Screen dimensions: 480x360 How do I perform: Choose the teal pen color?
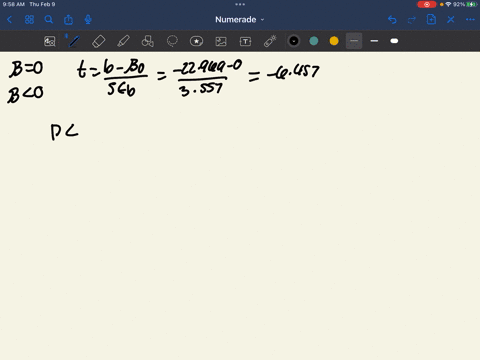coord(314,41)
